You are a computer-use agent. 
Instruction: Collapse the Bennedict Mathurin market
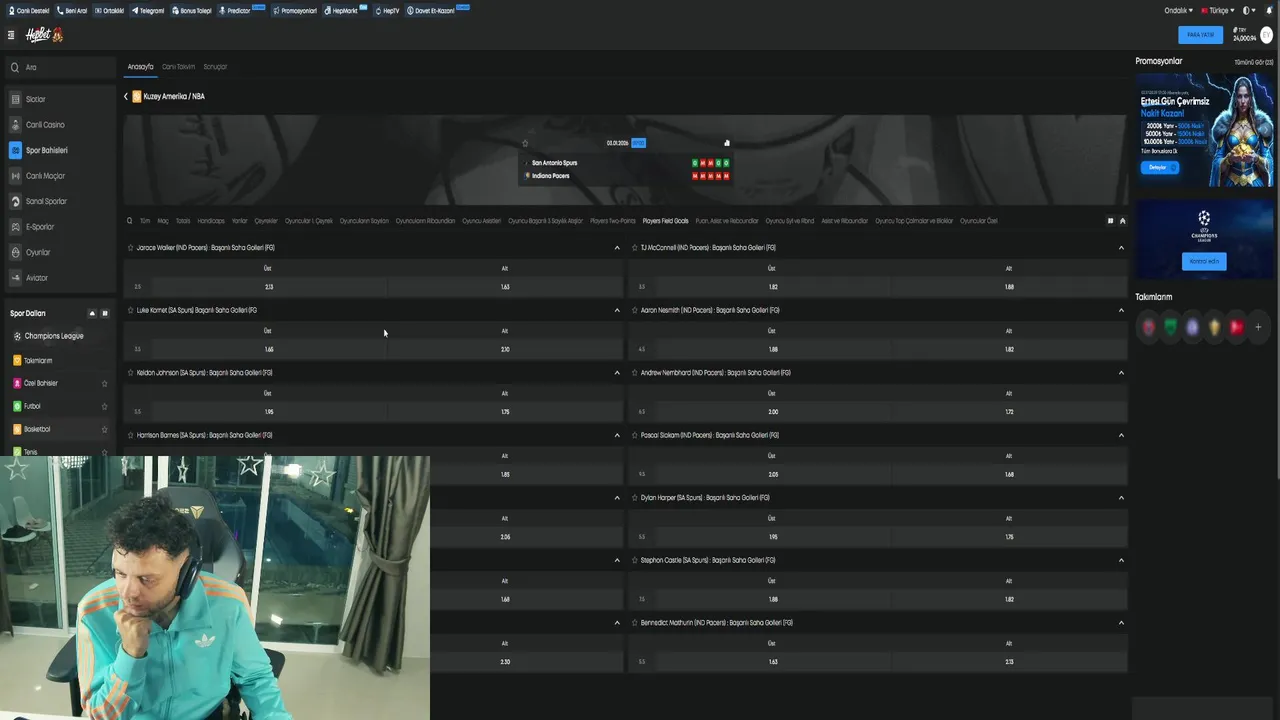[x=1121, y=622]
